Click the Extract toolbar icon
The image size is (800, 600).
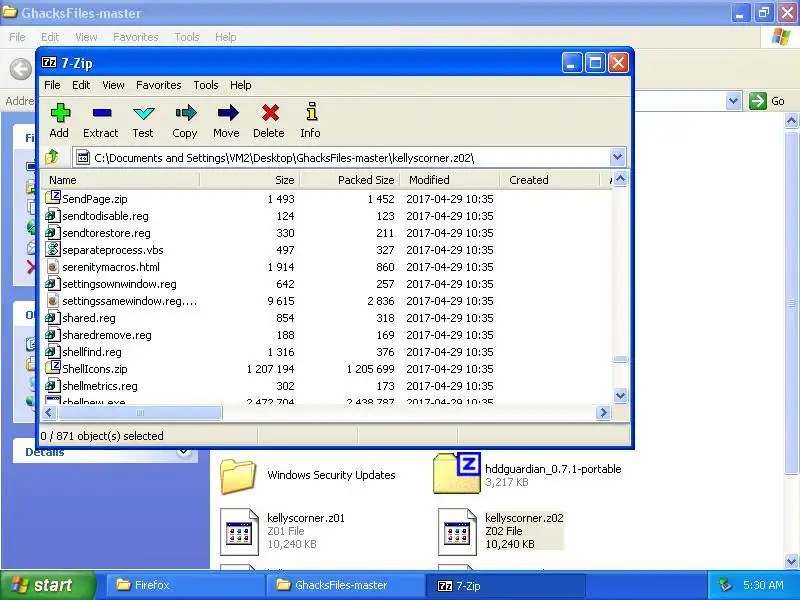click(102, 113)
